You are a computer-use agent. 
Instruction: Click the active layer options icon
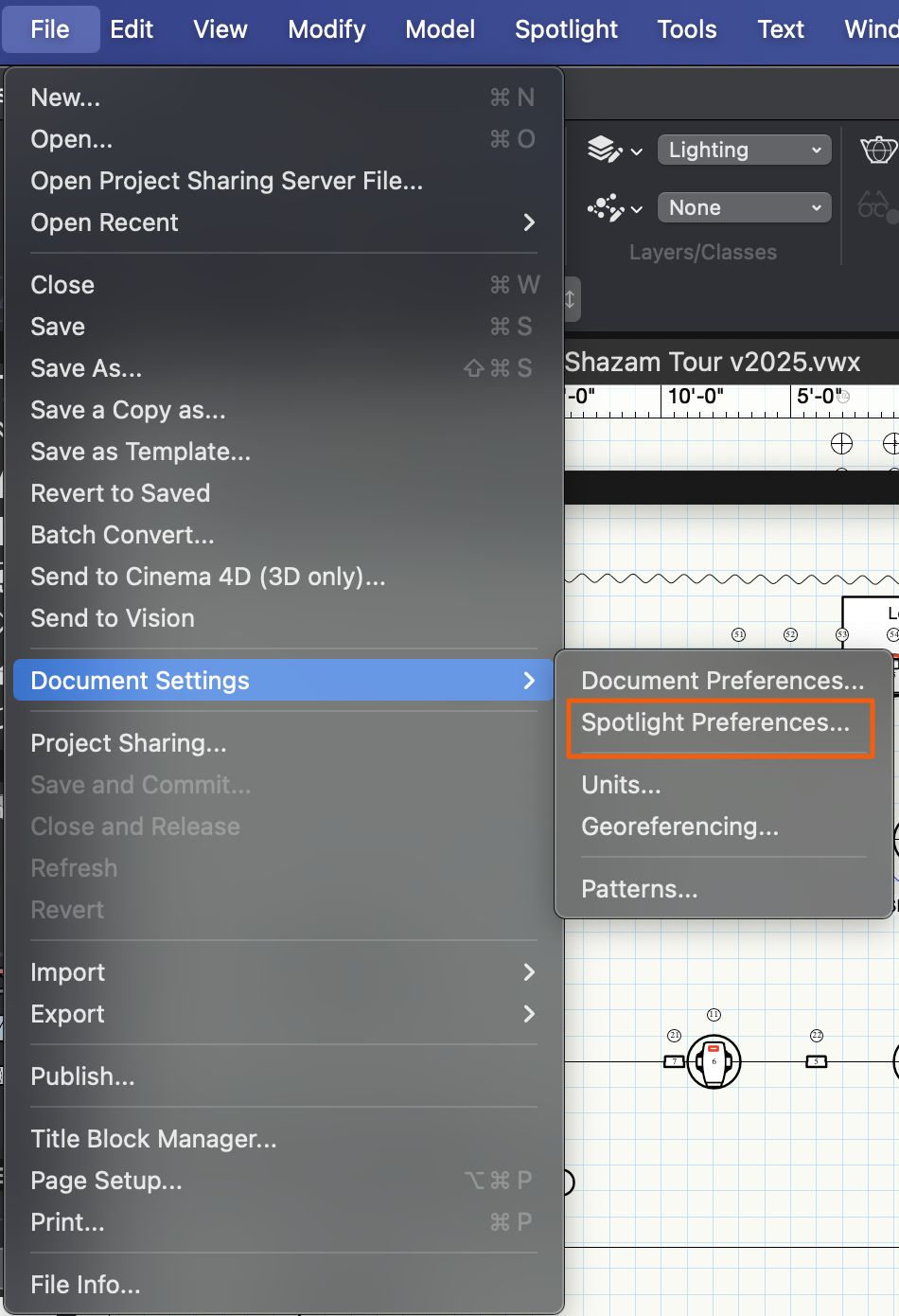[x=613, y=150]
